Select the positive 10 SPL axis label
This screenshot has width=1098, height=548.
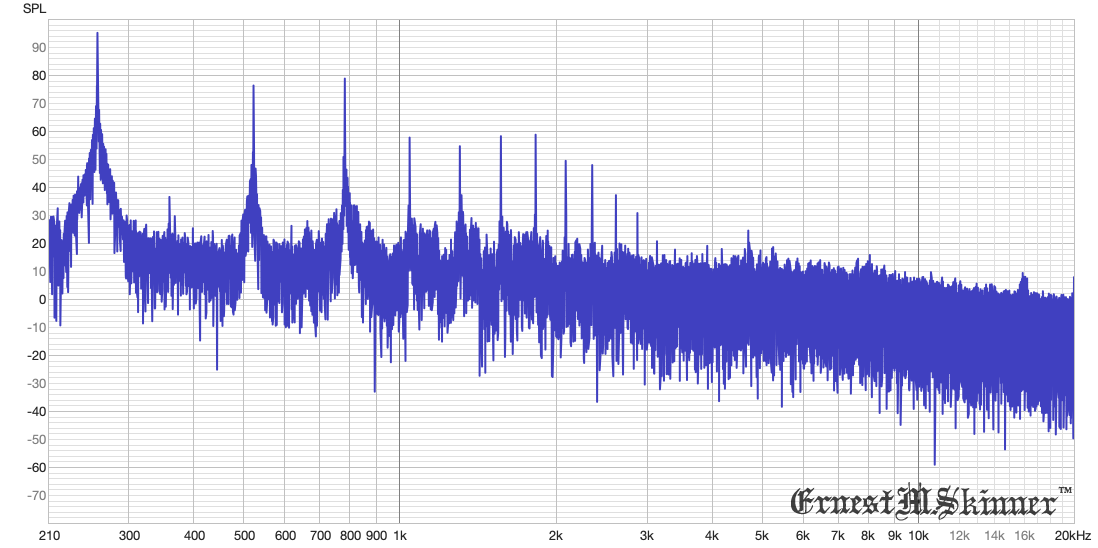[40, 272]
